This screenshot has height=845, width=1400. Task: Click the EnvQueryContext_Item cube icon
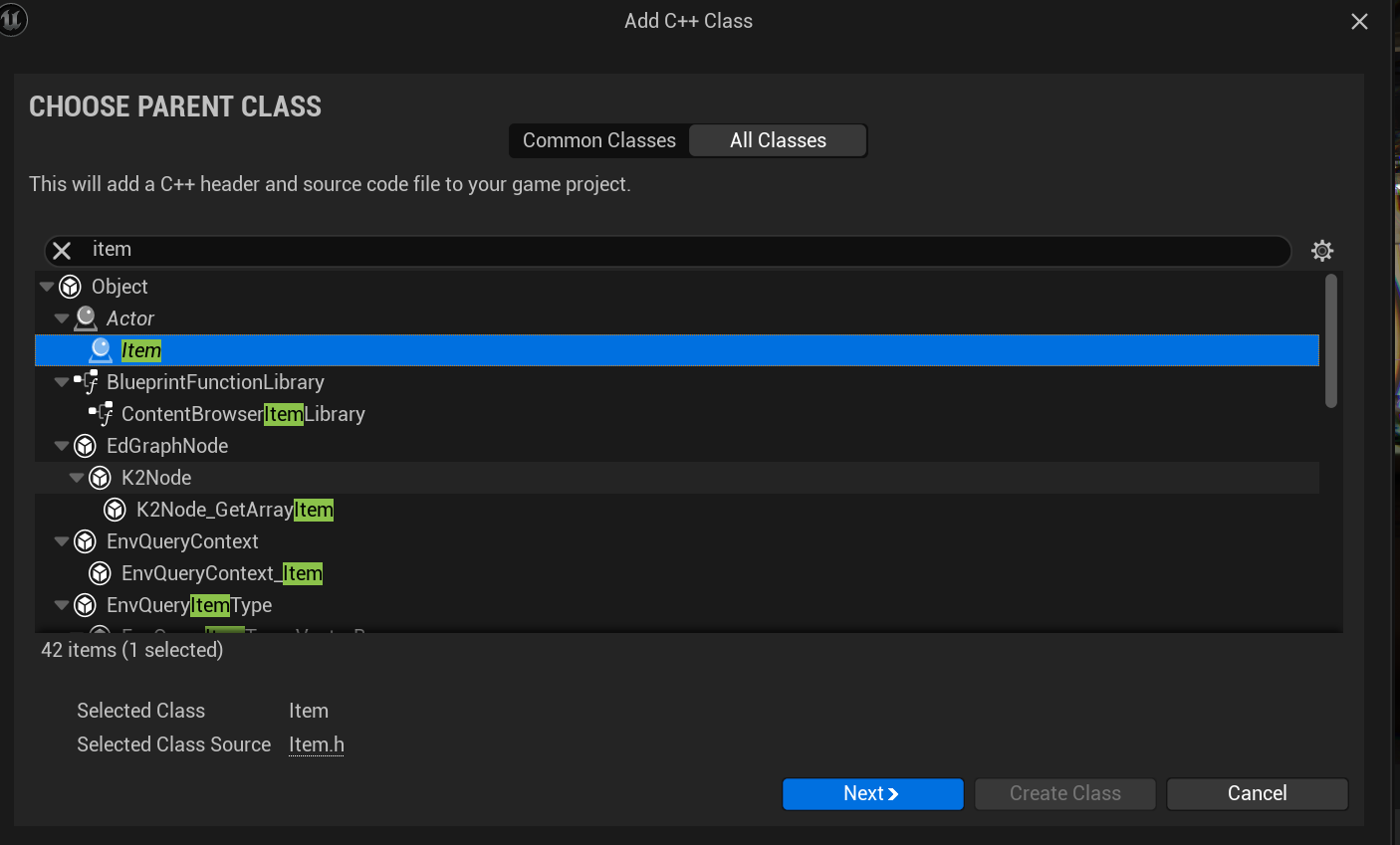click(100, 573)
